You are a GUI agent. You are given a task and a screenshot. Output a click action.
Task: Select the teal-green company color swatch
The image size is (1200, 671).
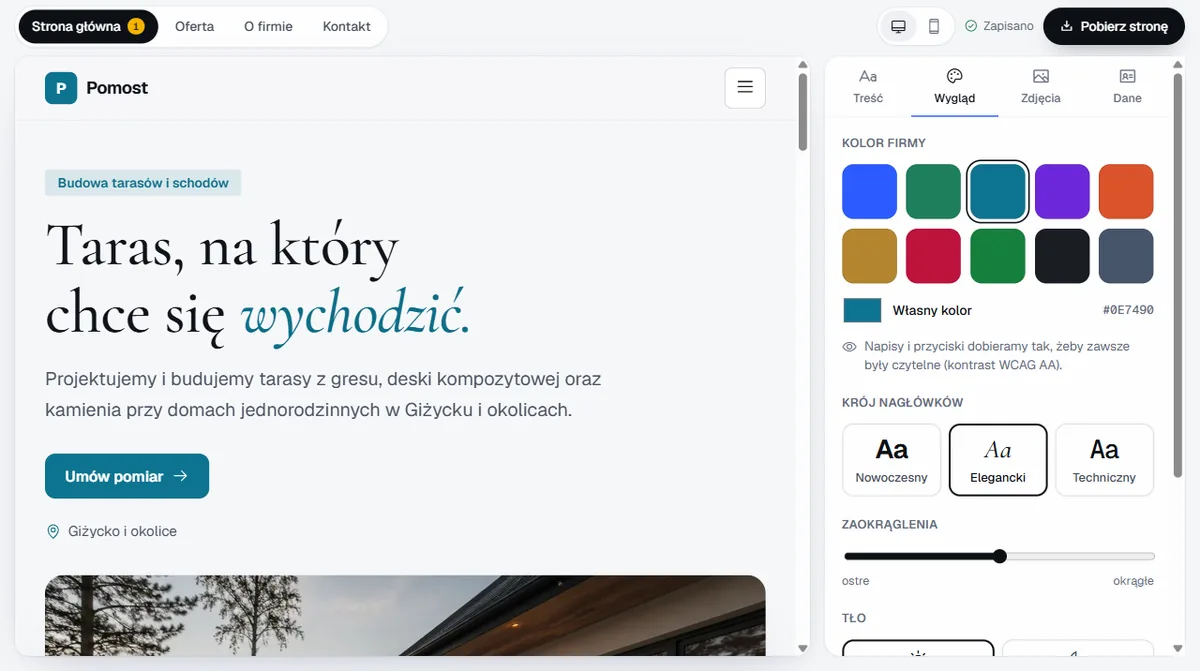coord(934,192)
